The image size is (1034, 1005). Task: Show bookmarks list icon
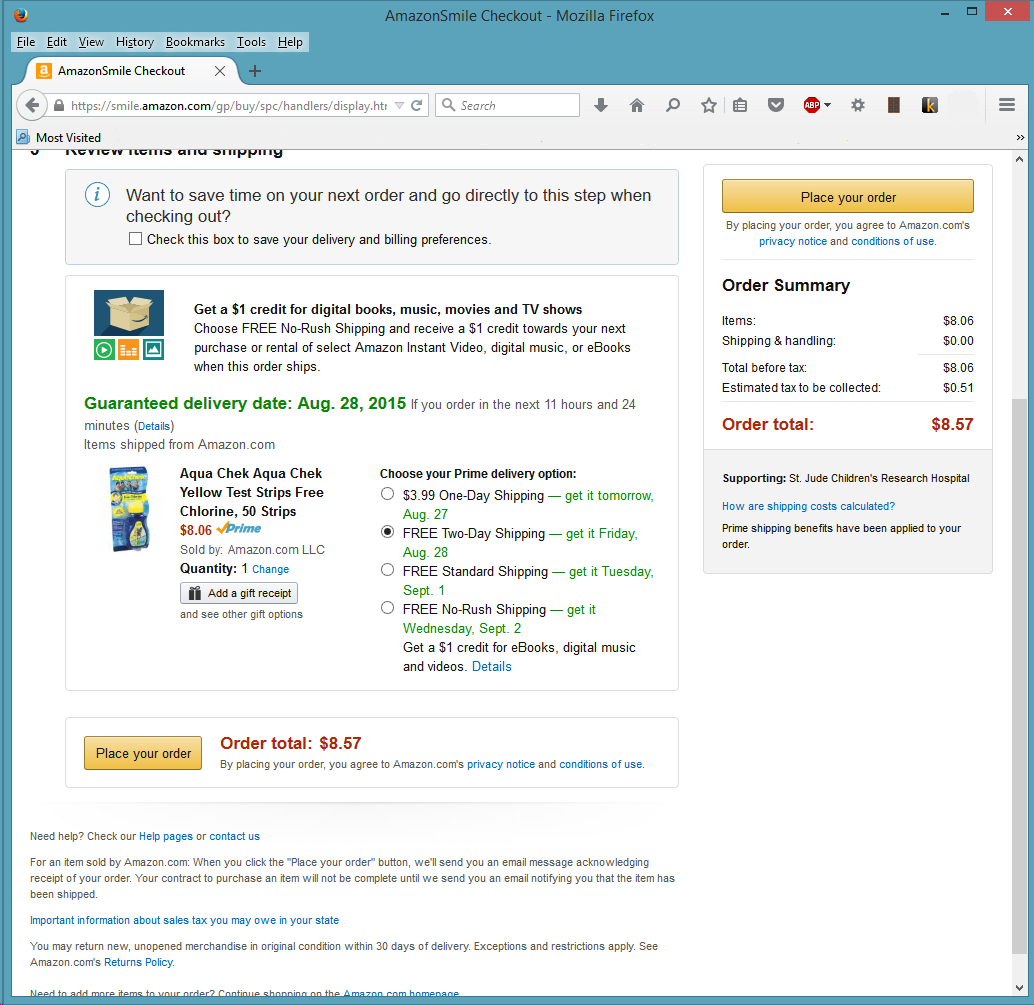(740, 105)
